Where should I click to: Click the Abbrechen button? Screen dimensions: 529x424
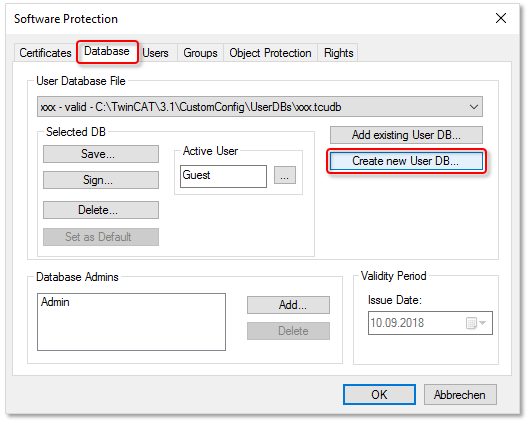pyautogui.click(x=460, y=395)
